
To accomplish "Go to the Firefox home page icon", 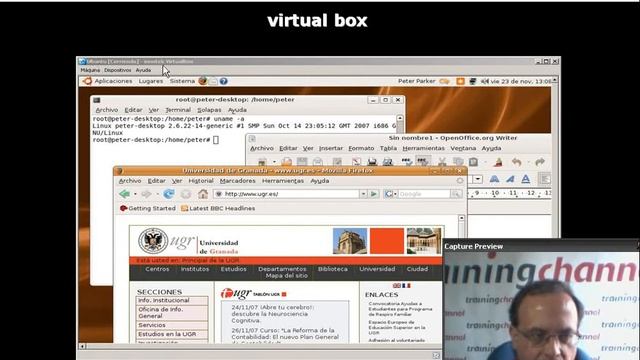I will pos(203,194).
